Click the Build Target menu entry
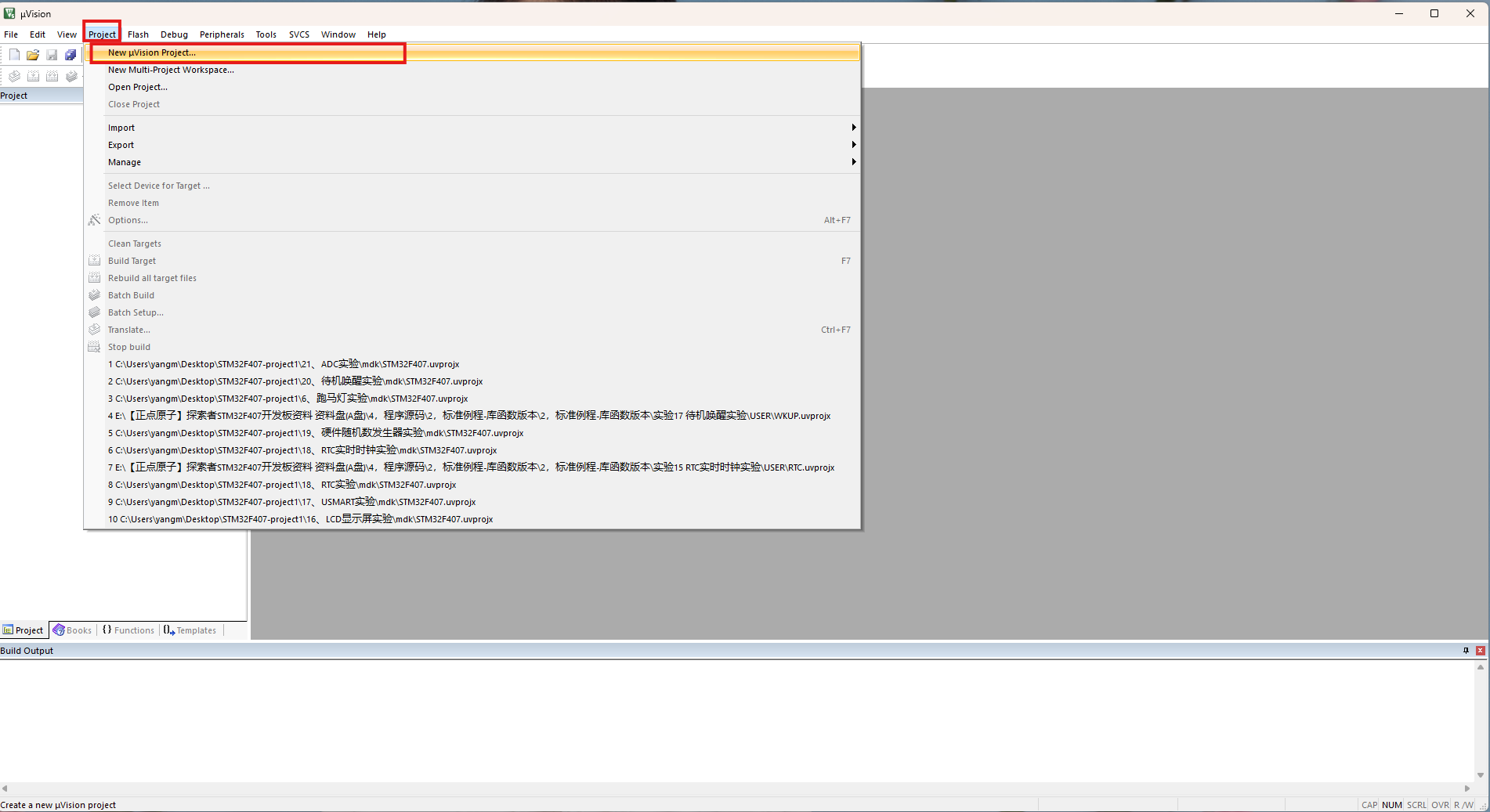1490x812 pixels. 472,261
